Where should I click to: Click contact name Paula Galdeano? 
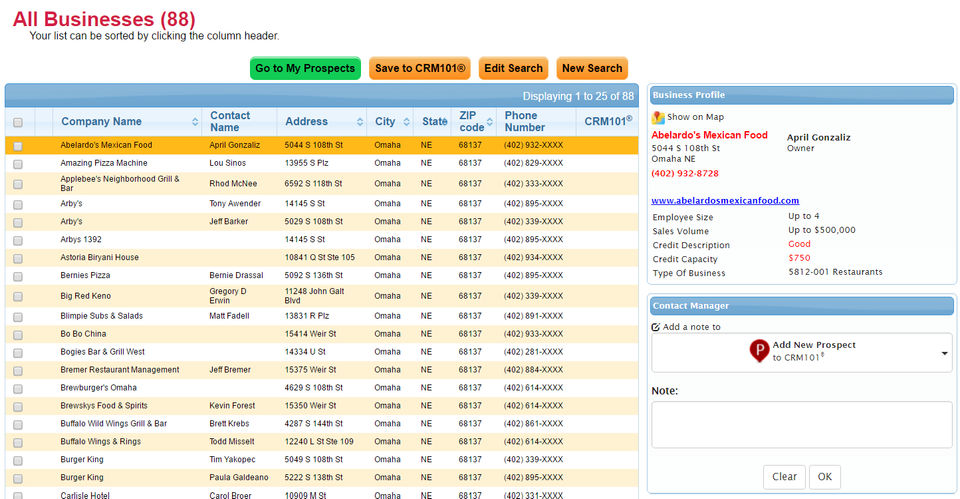[239, 477]
